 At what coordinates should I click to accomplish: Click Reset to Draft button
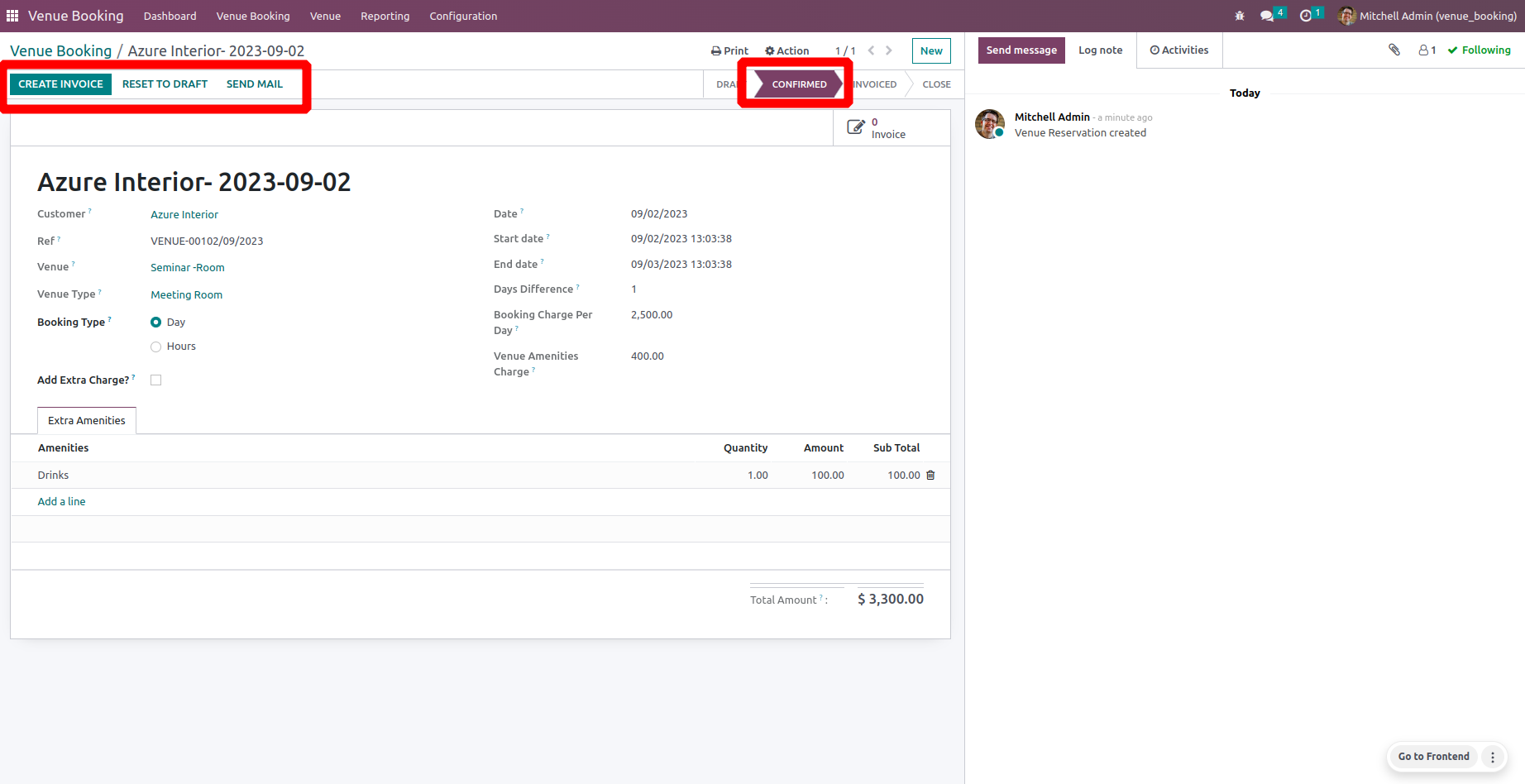click(165, 84)
